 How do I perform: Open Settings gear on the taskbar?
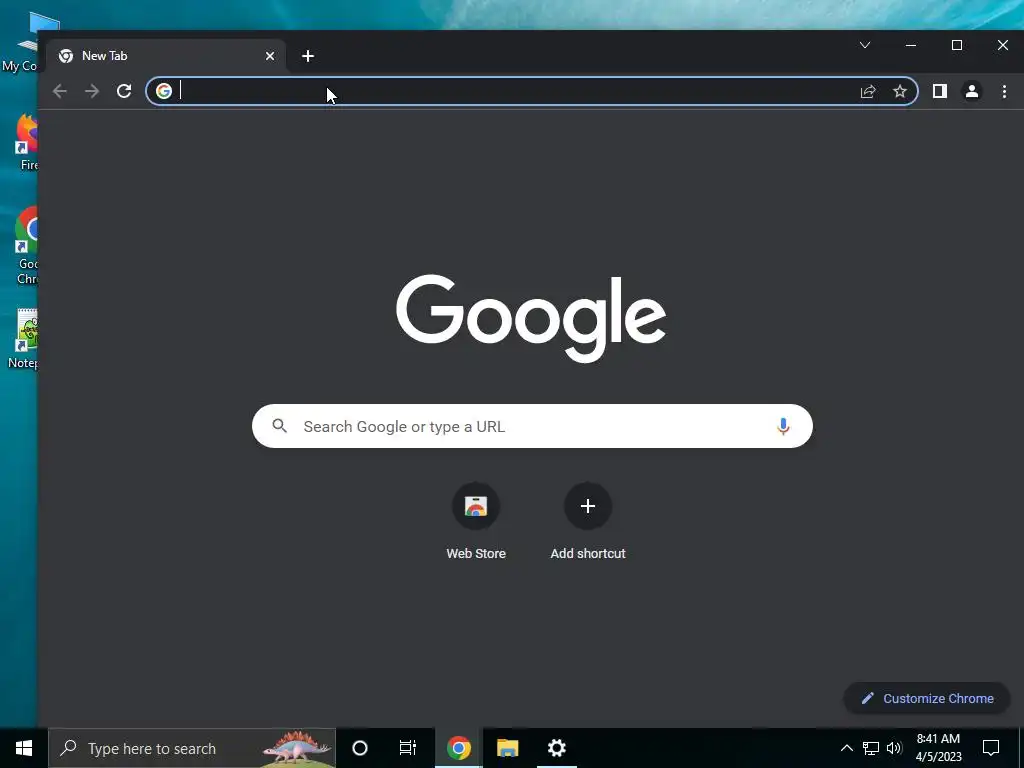click(556, 748)
